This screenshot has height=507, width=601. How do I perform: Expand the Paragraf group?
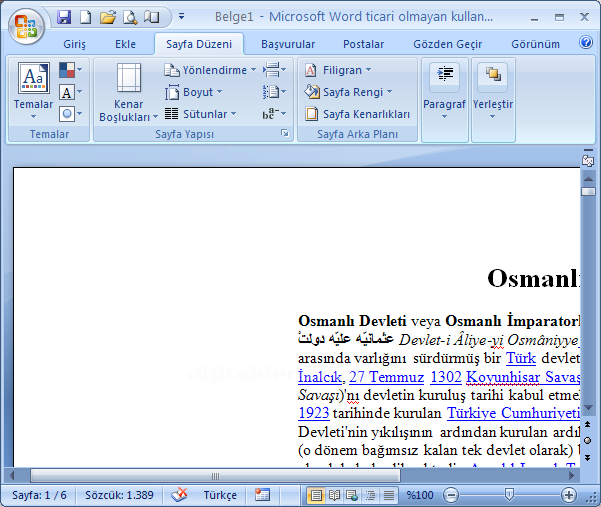click(445, 100)
